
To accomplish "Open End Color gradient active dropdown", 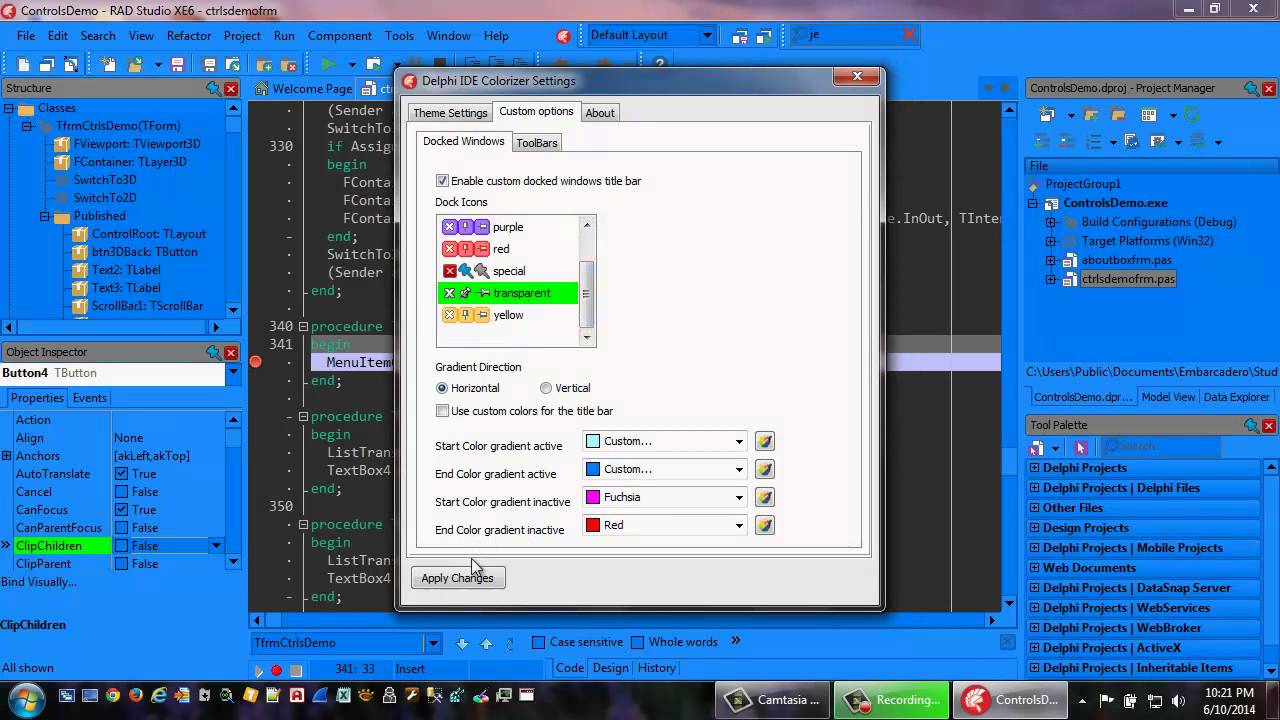I will (x=739, y=469).
